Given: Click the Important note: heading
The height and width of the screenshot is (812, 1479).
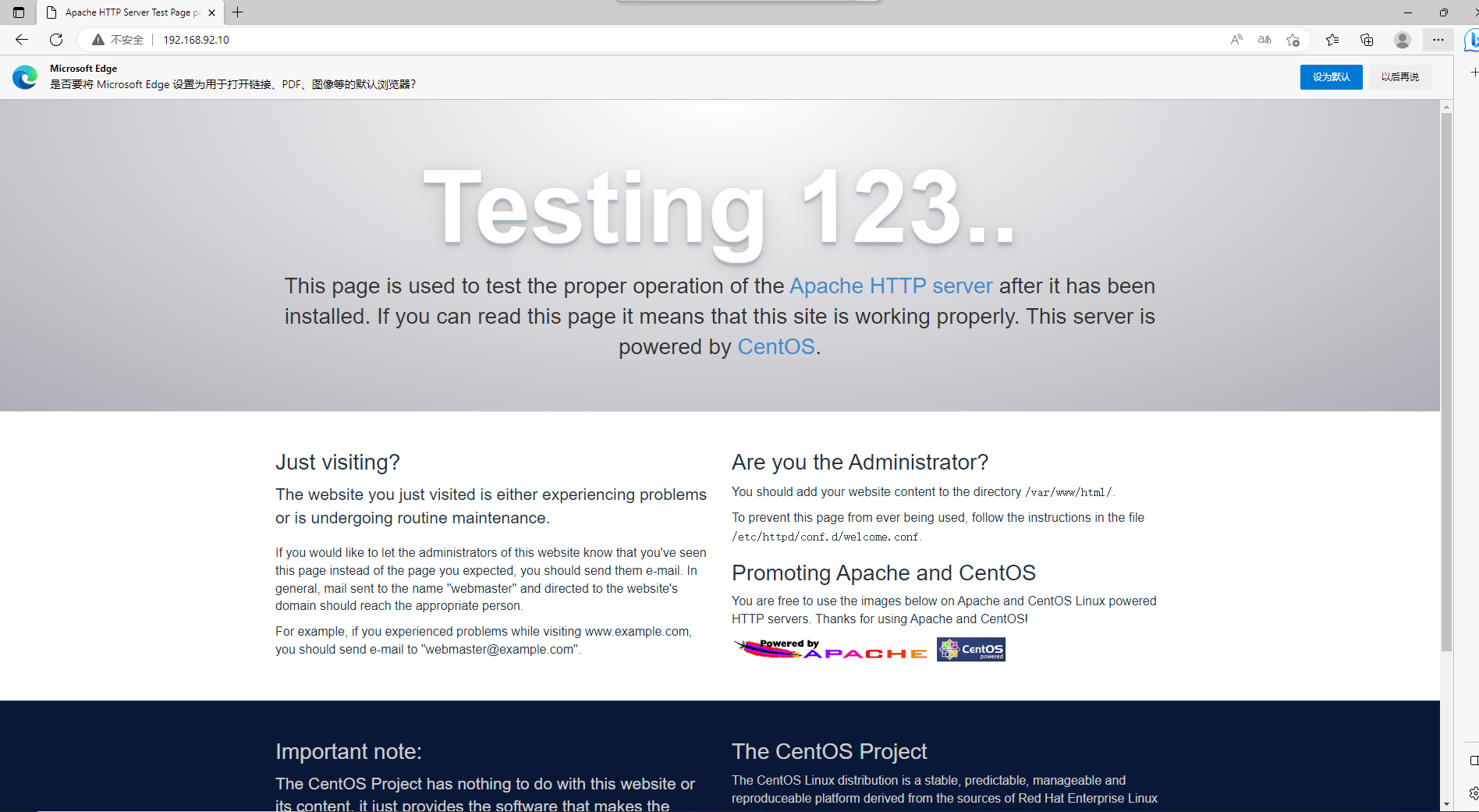Looking at the screenshot, I should (349, 752).
